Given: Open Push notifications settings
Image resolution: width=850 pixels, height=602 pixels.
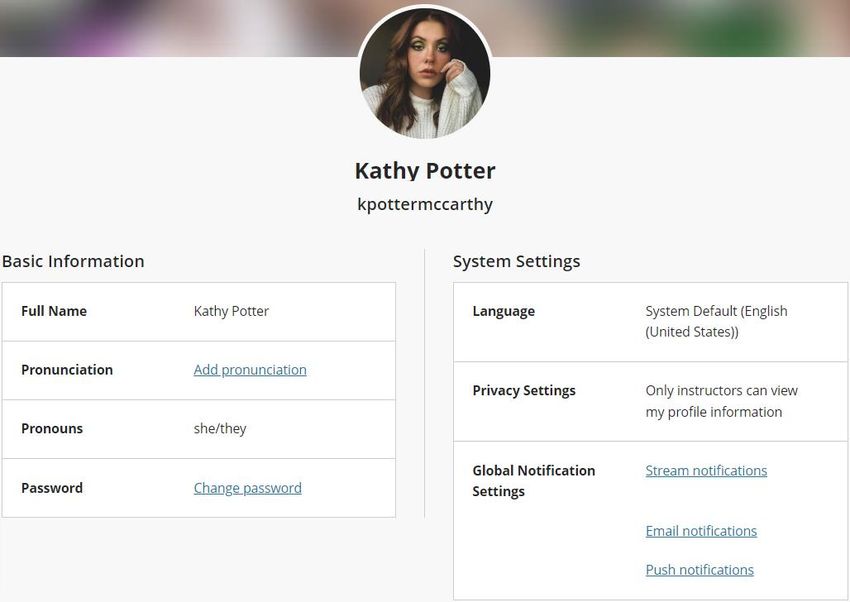Looking at the screenshot, I should point(699,569).
